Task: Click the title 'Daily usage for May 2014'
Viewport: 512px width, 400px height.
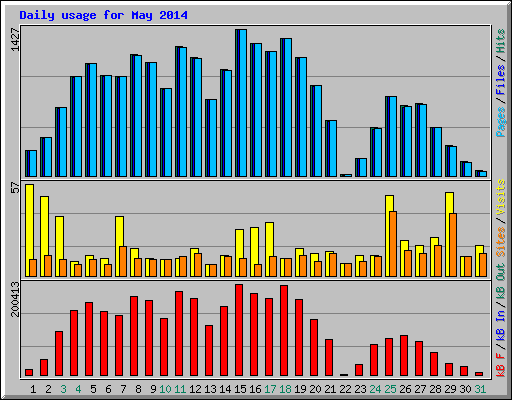Action: 103,15
